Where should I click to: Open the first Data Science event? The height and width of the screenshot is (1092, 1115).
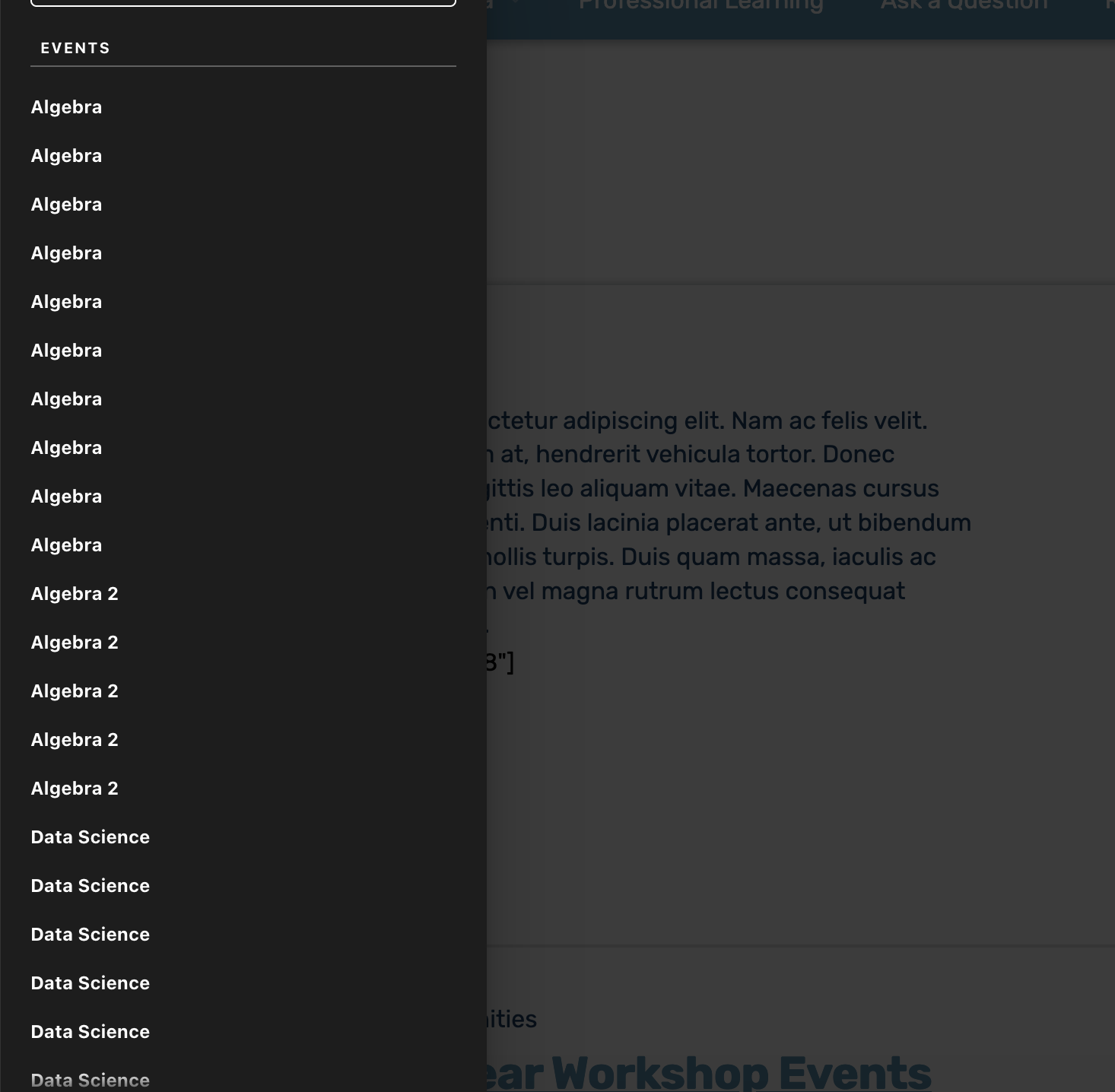pyautogui.click(x=90, y=837)
